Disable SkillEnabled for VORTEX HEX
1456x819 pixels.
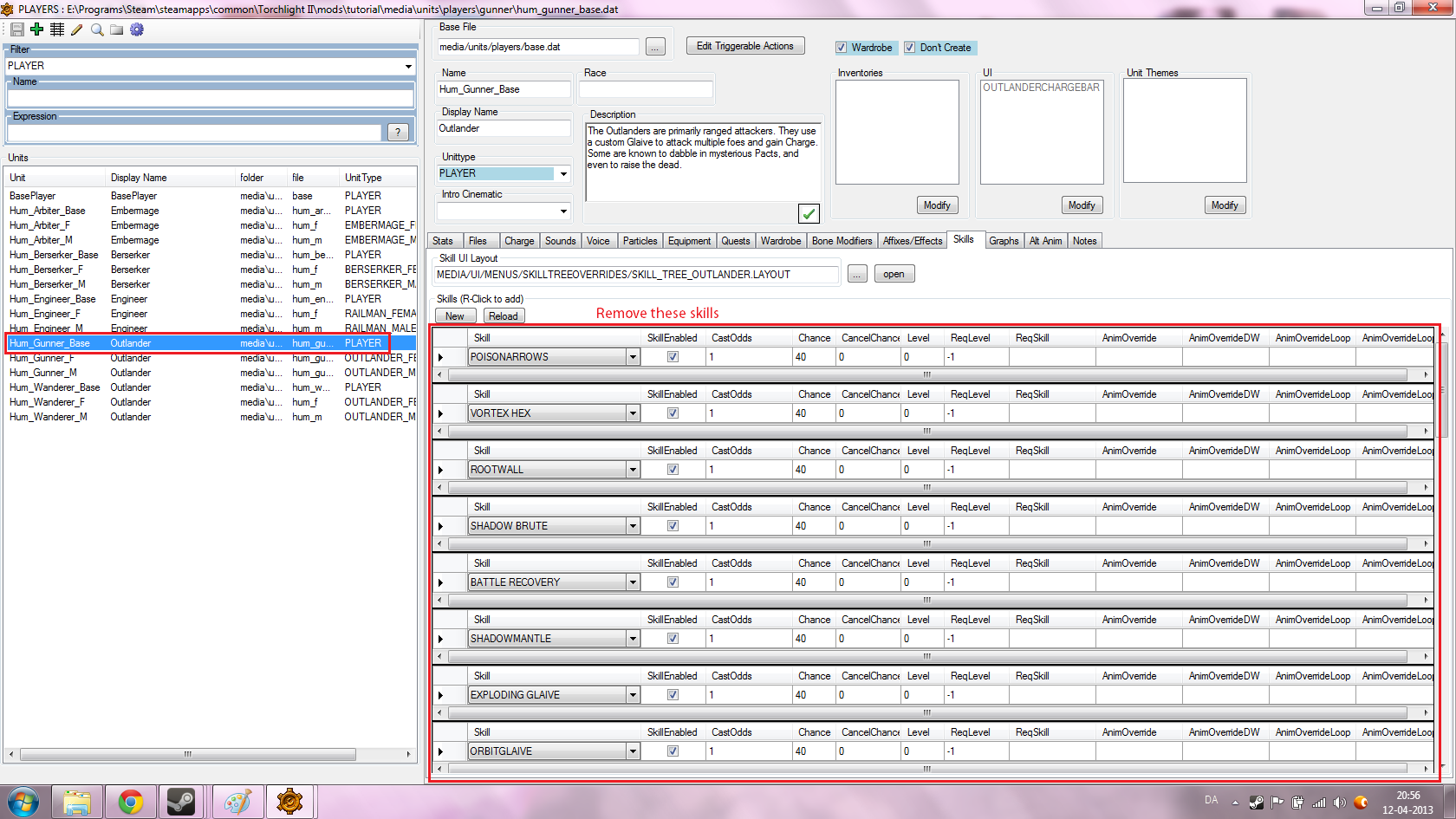click(673, 413)
